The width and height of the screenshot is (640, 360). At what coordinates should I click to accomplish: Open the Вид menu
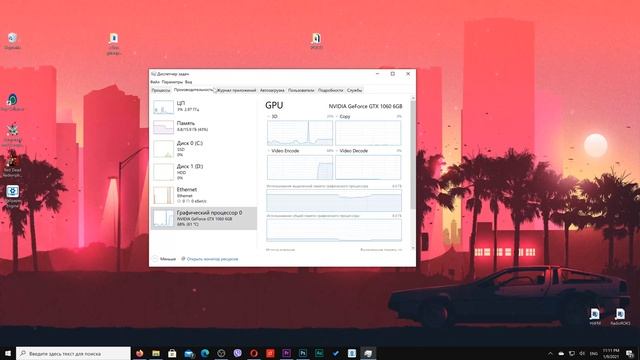coord(188,82)
